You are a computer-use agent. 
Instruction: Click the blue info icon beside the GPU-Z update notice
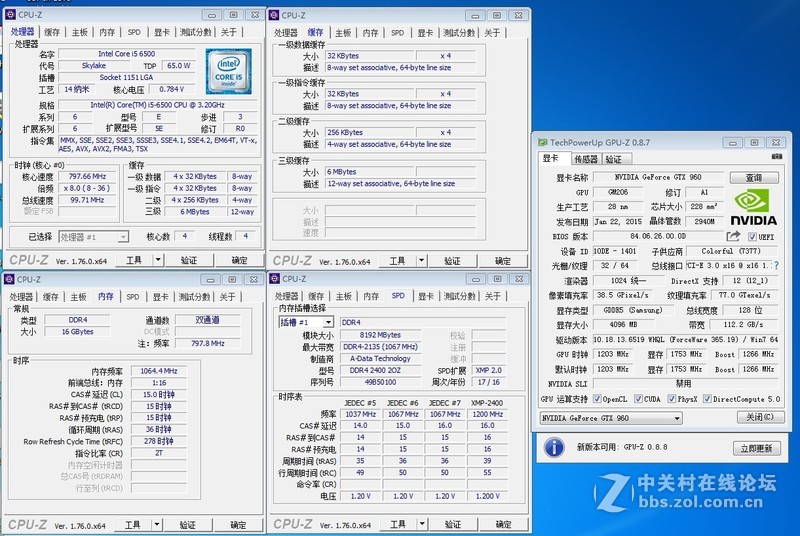click(554, 447)
